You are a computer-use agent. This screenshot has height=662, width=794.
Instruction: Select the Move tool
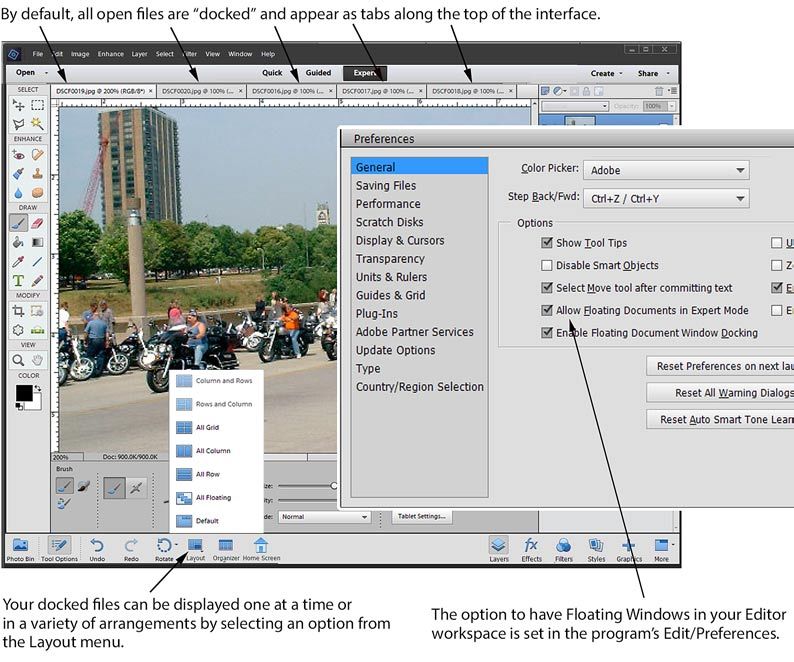pyautogui.click(x=18, y=105)
